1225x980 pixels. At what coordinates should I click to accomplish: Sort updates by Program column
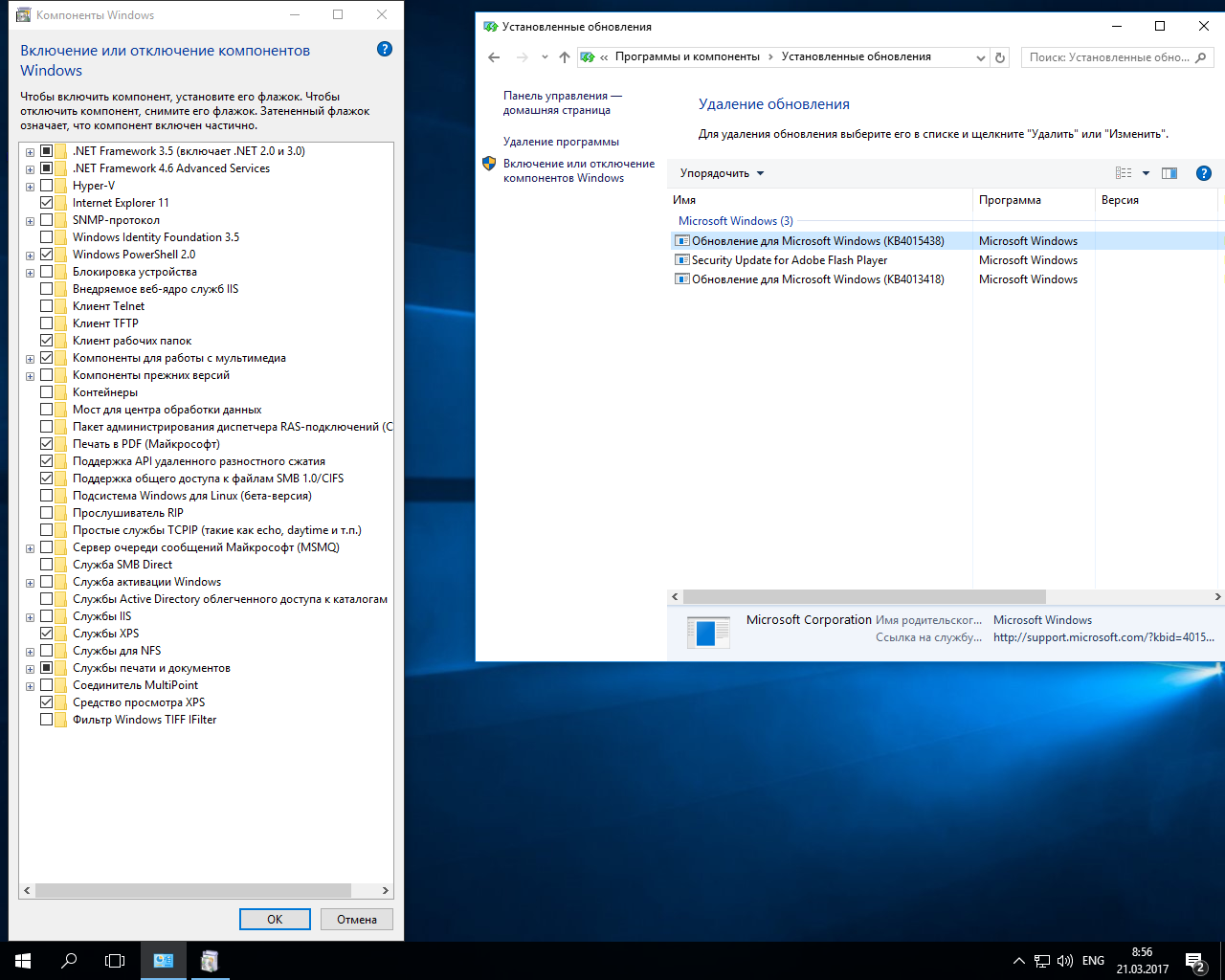point(1034,200)
